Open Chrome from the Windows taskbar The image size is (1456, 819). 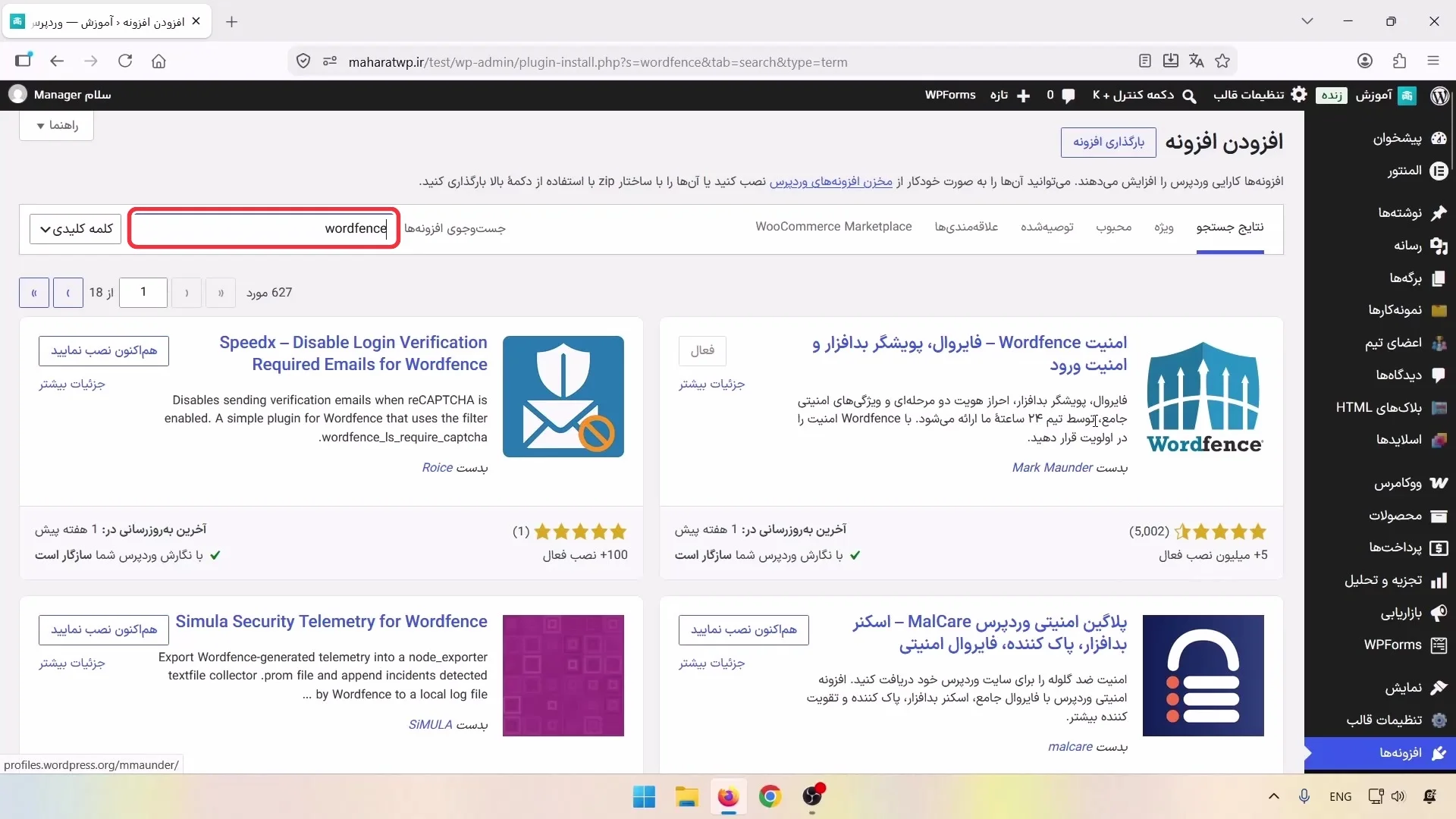point(770,796)
